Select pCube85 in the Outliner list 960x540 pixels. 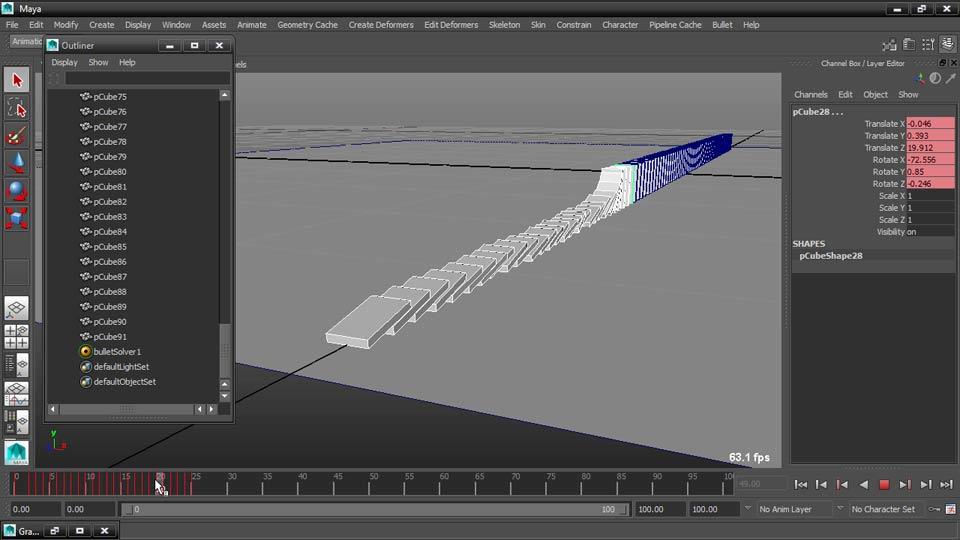coord(110,247)
